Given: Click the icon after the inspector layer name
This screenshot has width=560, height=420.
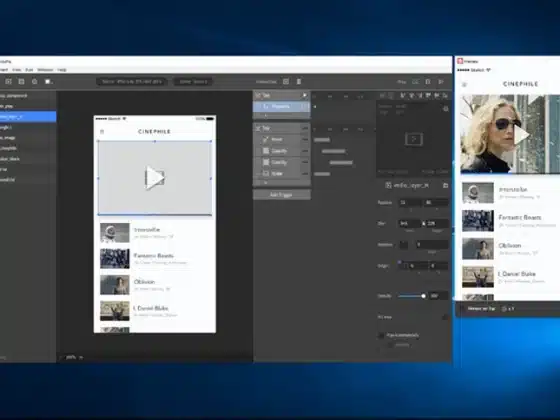Looking at the screenshot, I should coord(445,185).
